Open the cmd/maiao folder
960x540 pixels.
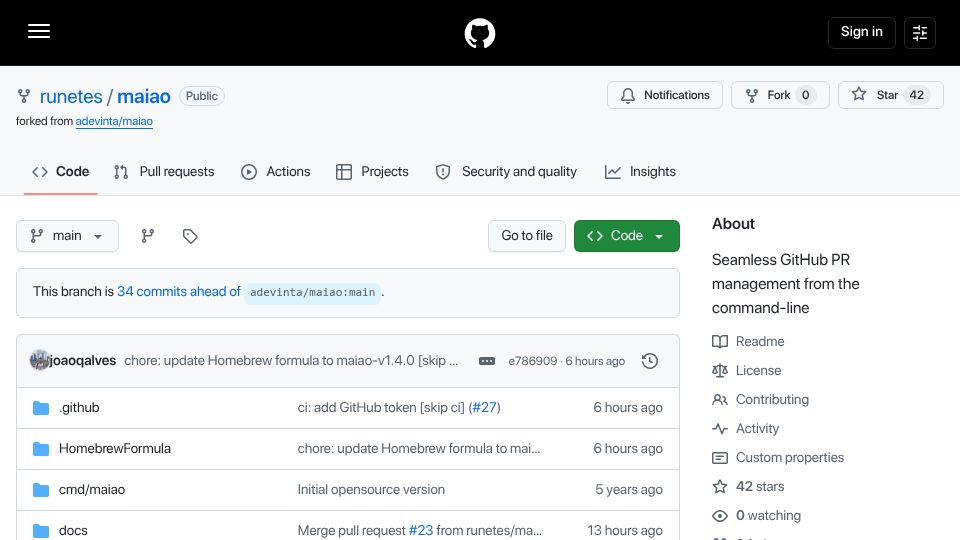[92, 490]
